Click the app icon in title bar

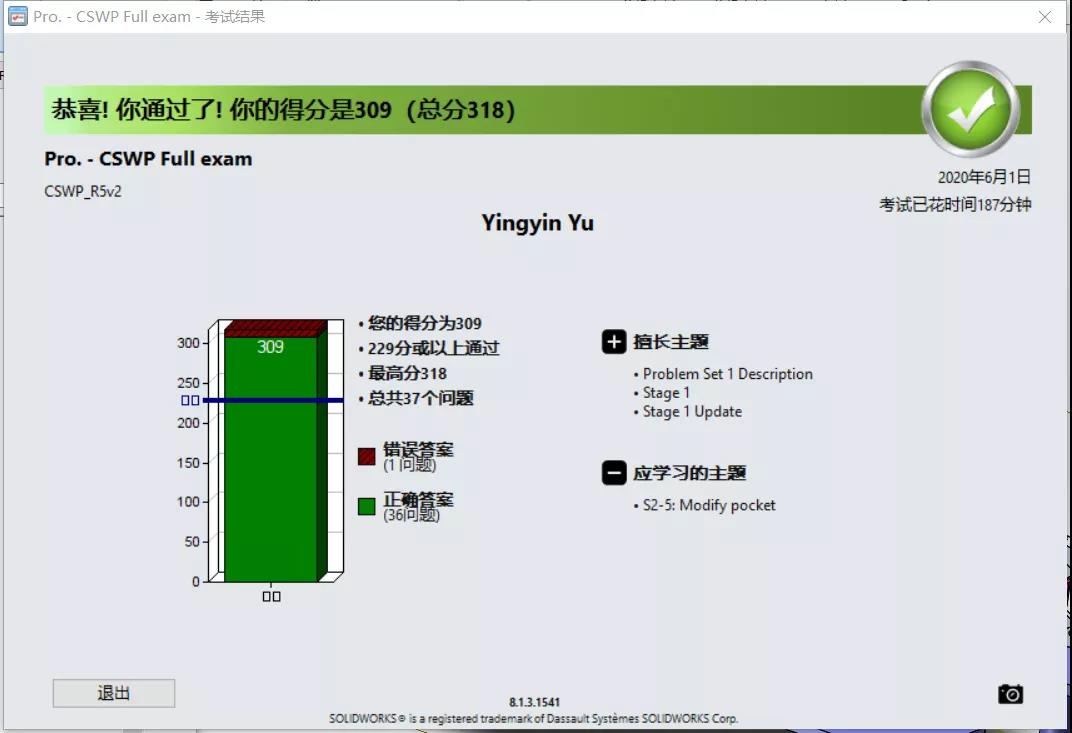17,16
